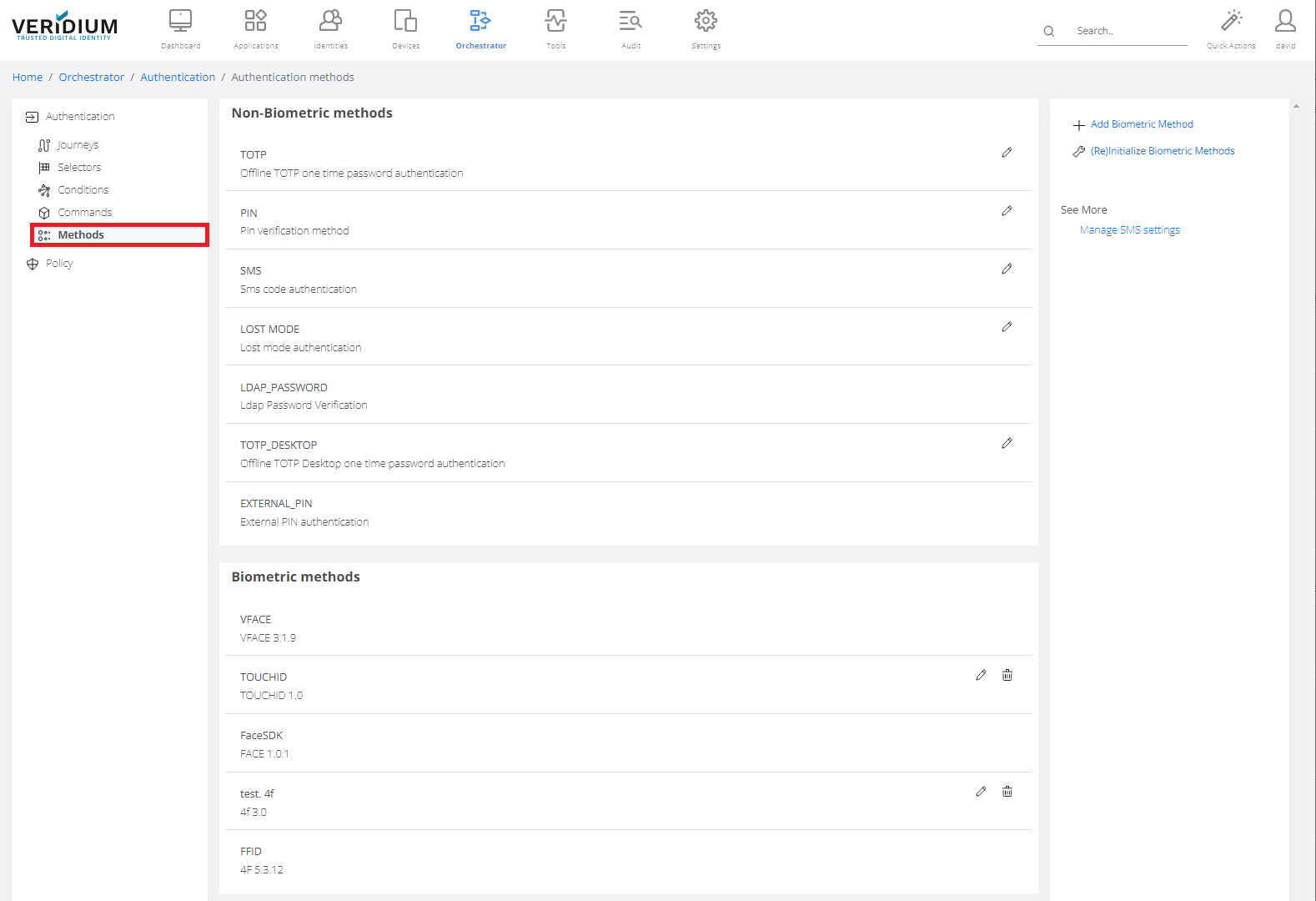
Task: Edit the TOTP method with pencil icon
Action: (1007, 153)
